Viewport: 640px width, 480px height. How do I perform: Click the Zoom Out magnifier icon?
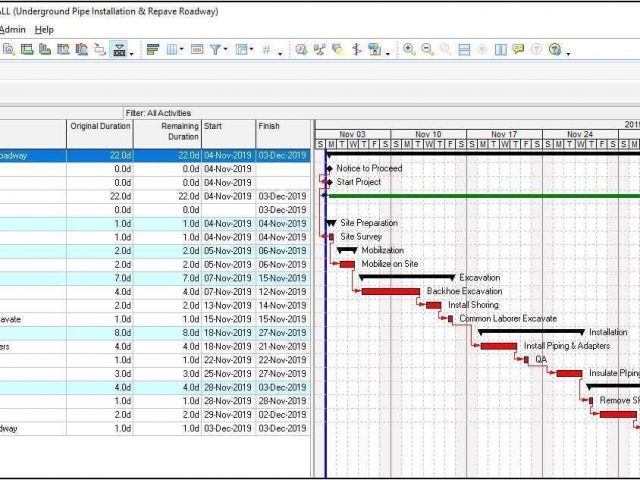click(427, 49)
